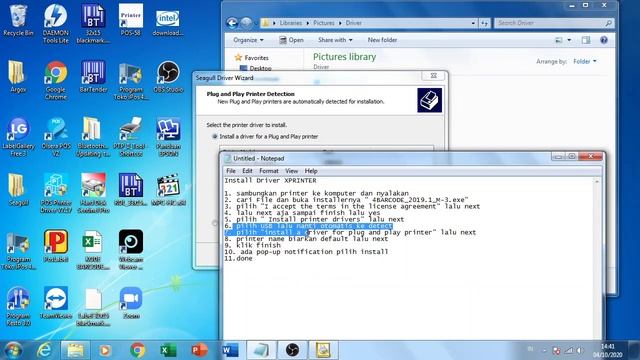
Task: Open Internet Explorer from taskbar
Action: click(x=44, y=350)
